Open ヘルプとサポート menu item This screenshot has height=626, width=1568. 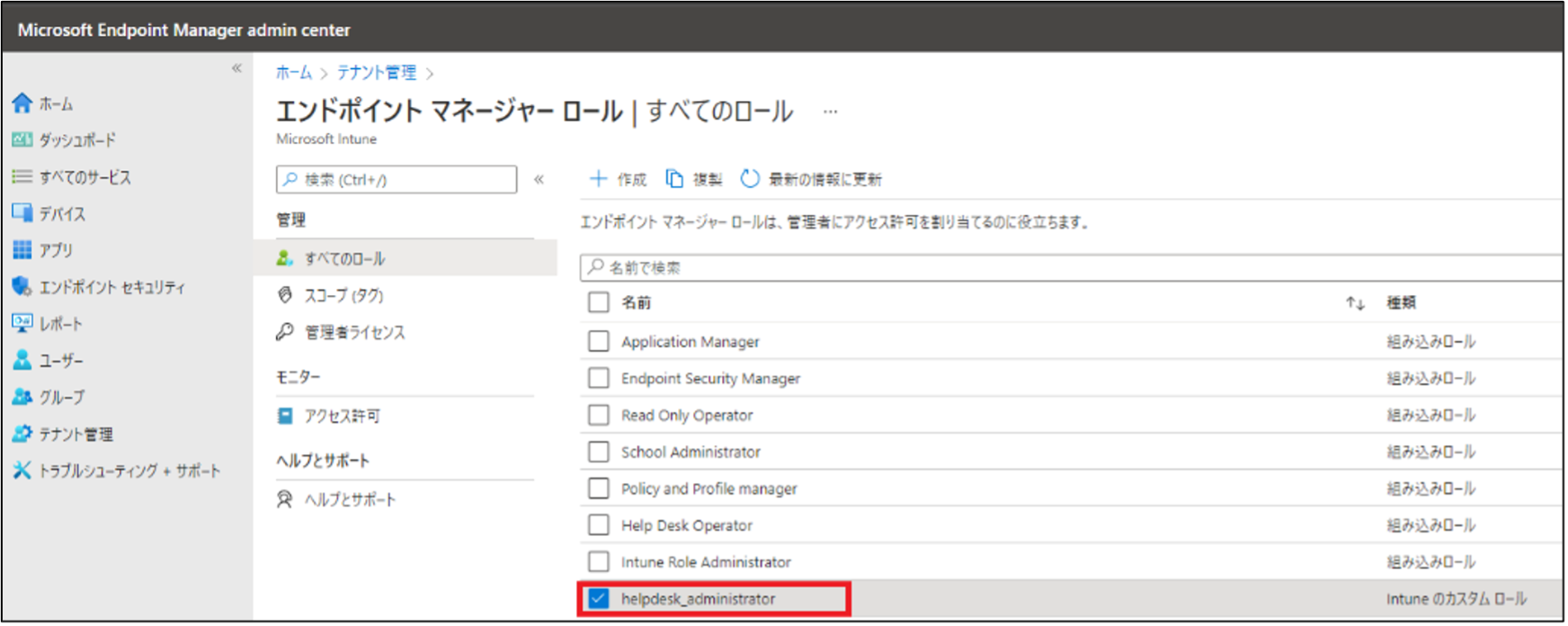[x=405, y=499]
